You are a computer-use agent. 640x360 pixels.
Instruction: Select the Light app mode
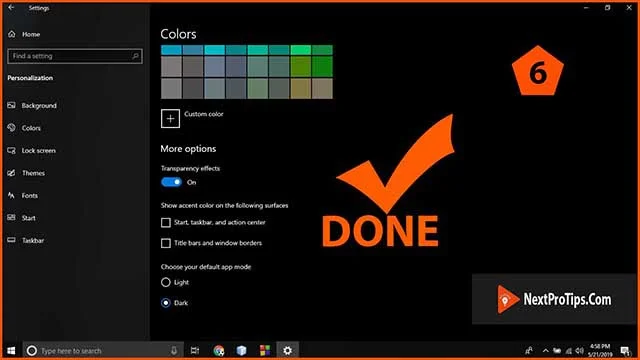[x=166, y=282]
